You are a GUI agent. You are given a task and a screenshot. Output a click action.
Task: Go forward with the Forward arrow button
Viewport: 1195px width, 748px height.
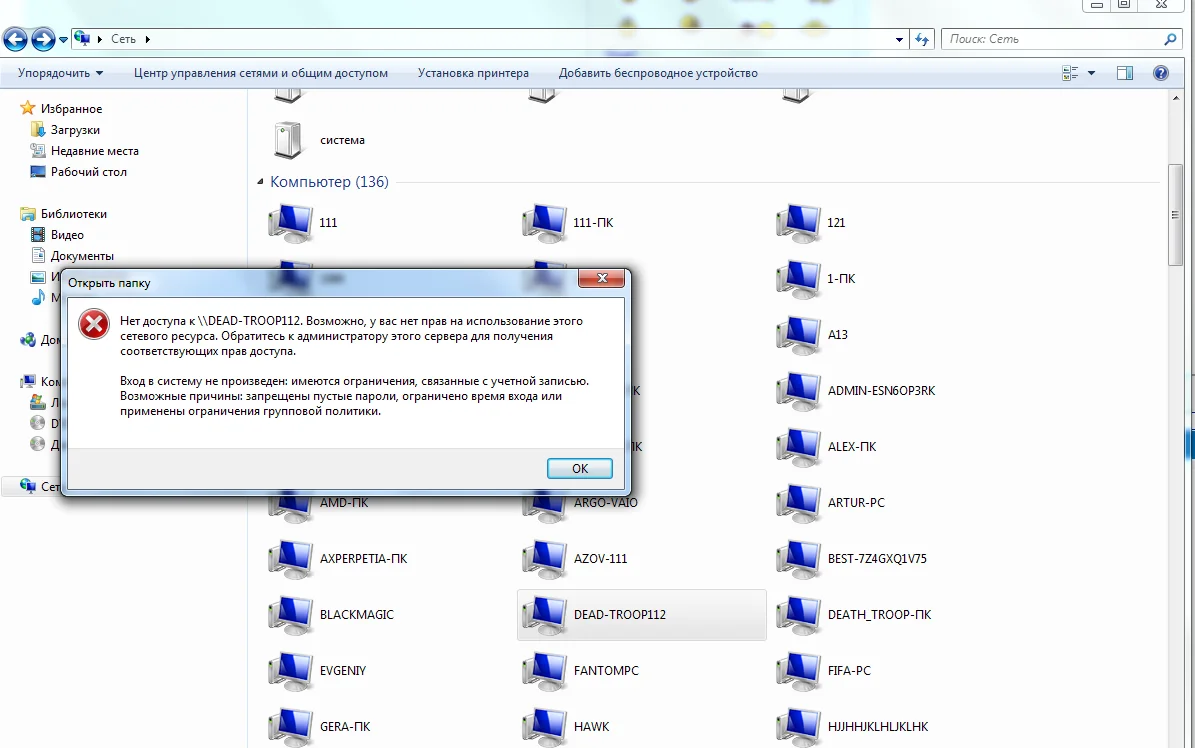43,39
